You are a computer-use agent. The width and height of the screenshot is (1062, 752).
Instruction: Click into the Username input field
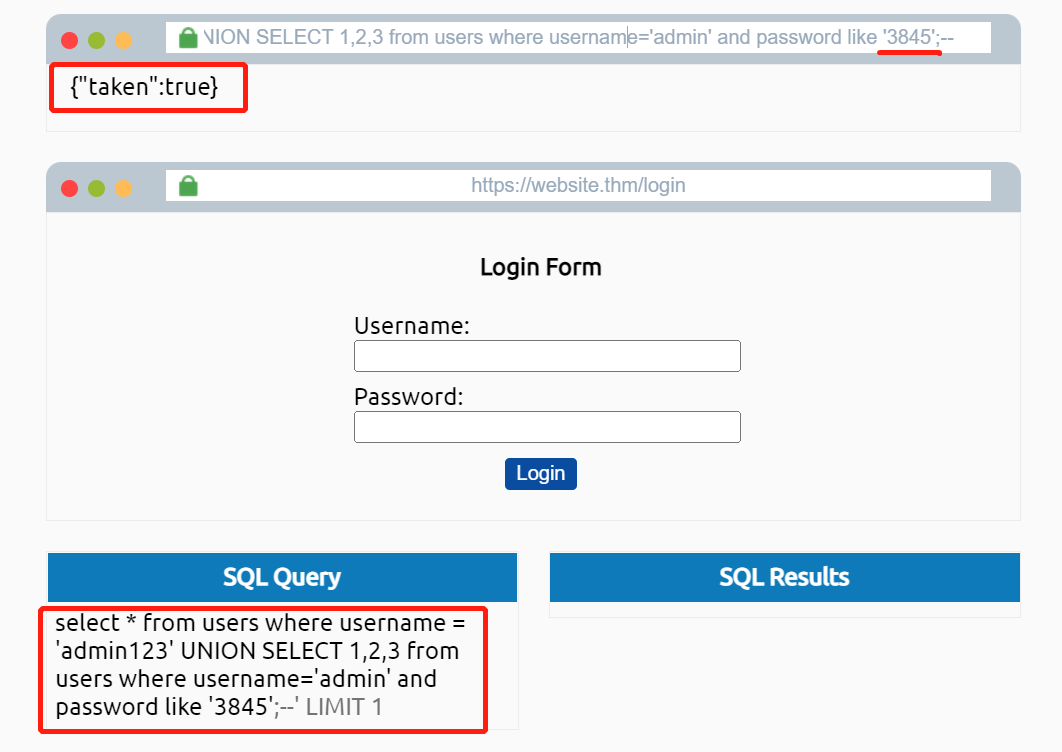(547, 356)
